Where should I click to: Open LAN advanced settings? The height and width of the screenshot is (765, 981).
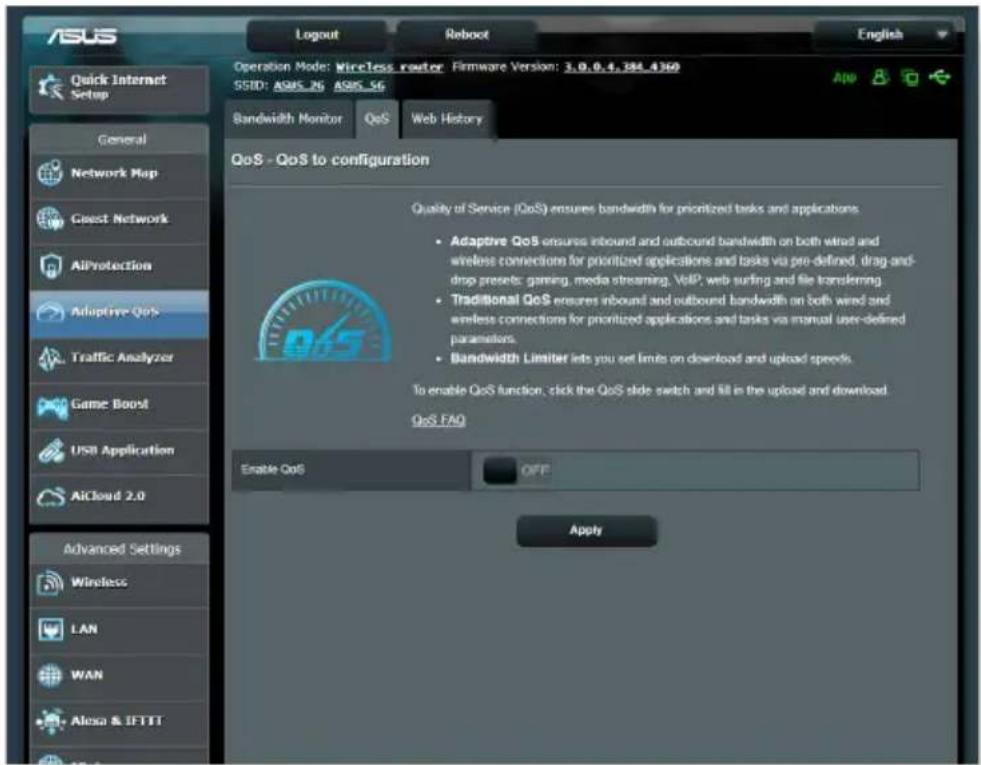119,629
